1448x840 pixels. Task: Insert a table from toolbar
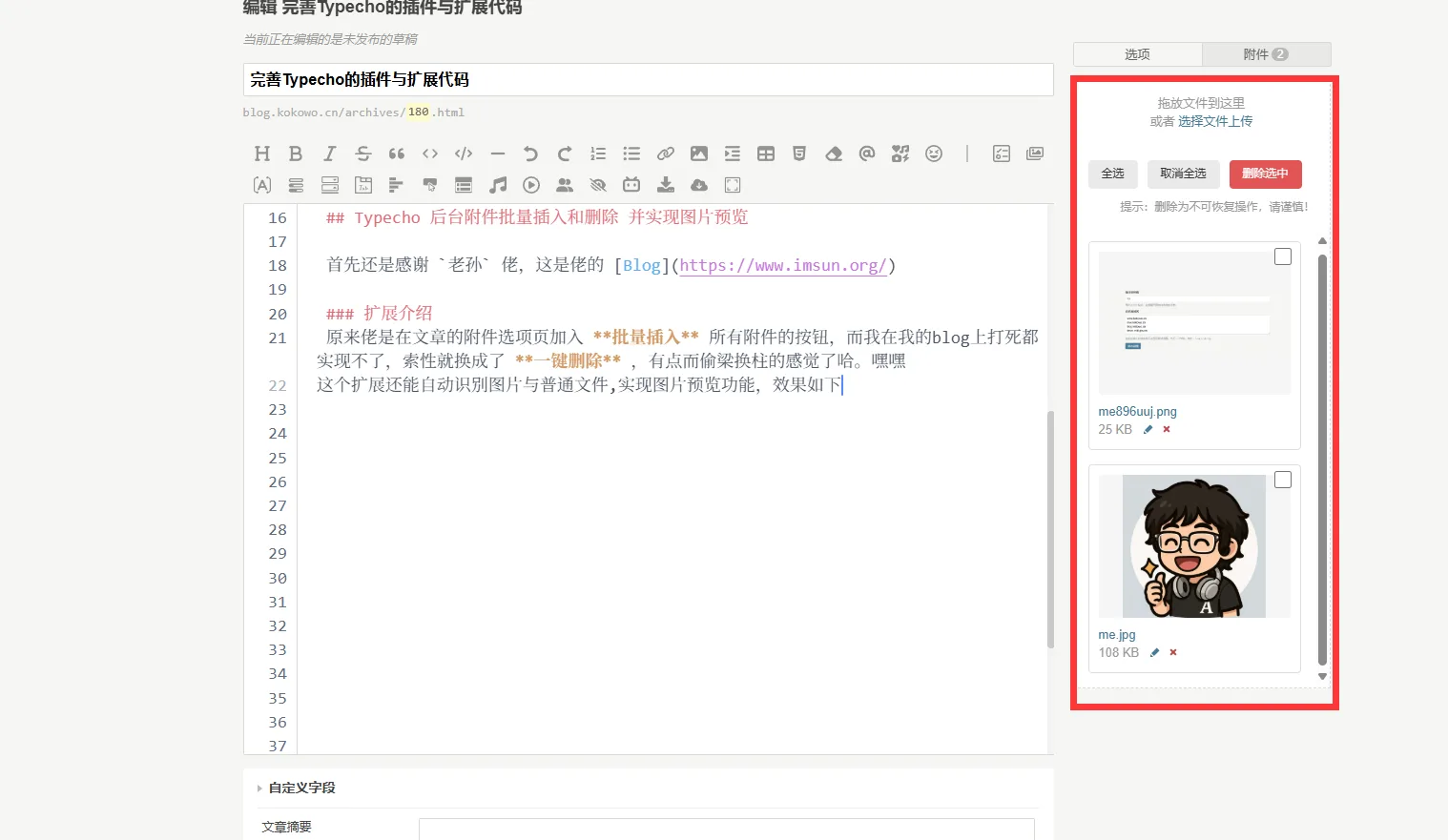[x=766, y=154]
